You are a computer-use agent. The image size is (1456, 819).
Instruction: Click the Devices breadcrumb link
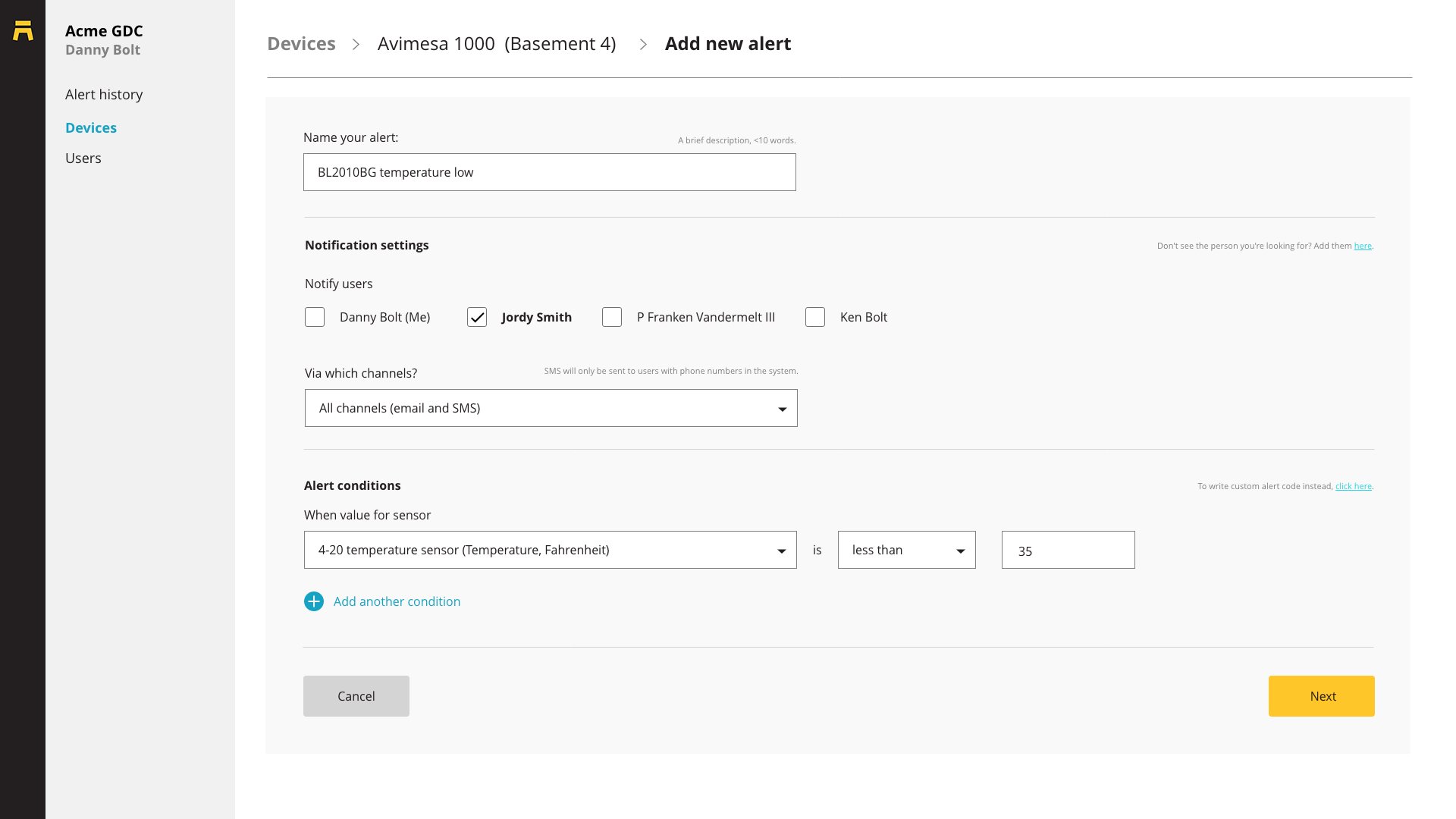point(301,44)
